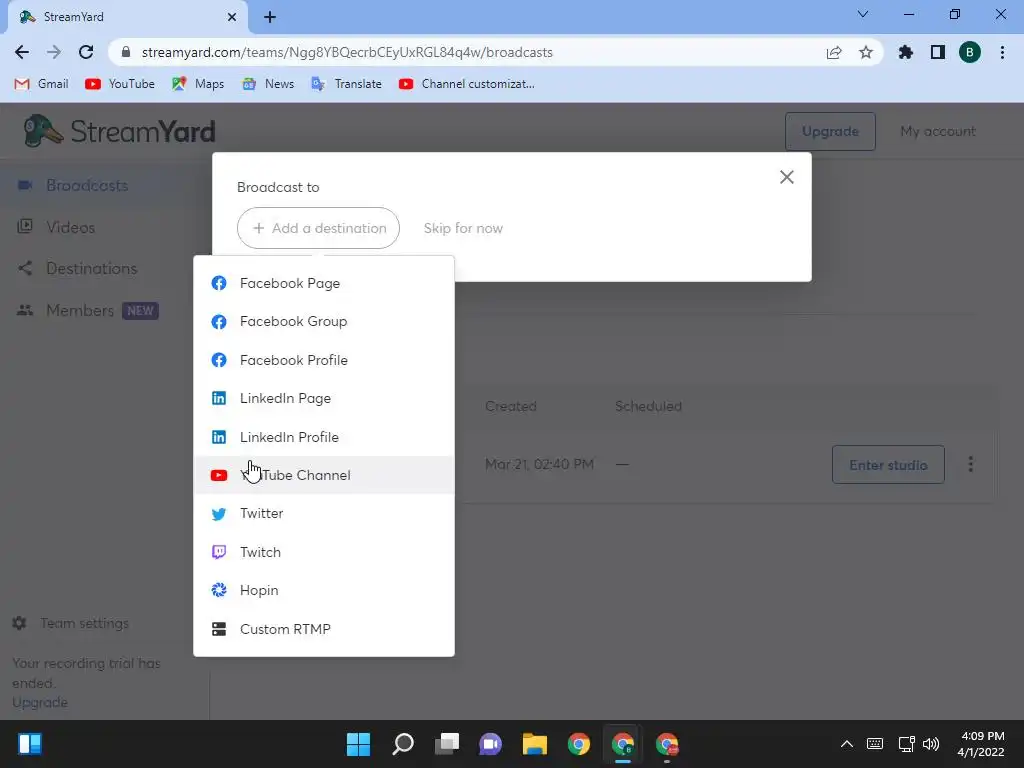The width and height of the screenshot is (1024, 768).
Task: Select Custom RTMP destination
Action: click(324, 629)
